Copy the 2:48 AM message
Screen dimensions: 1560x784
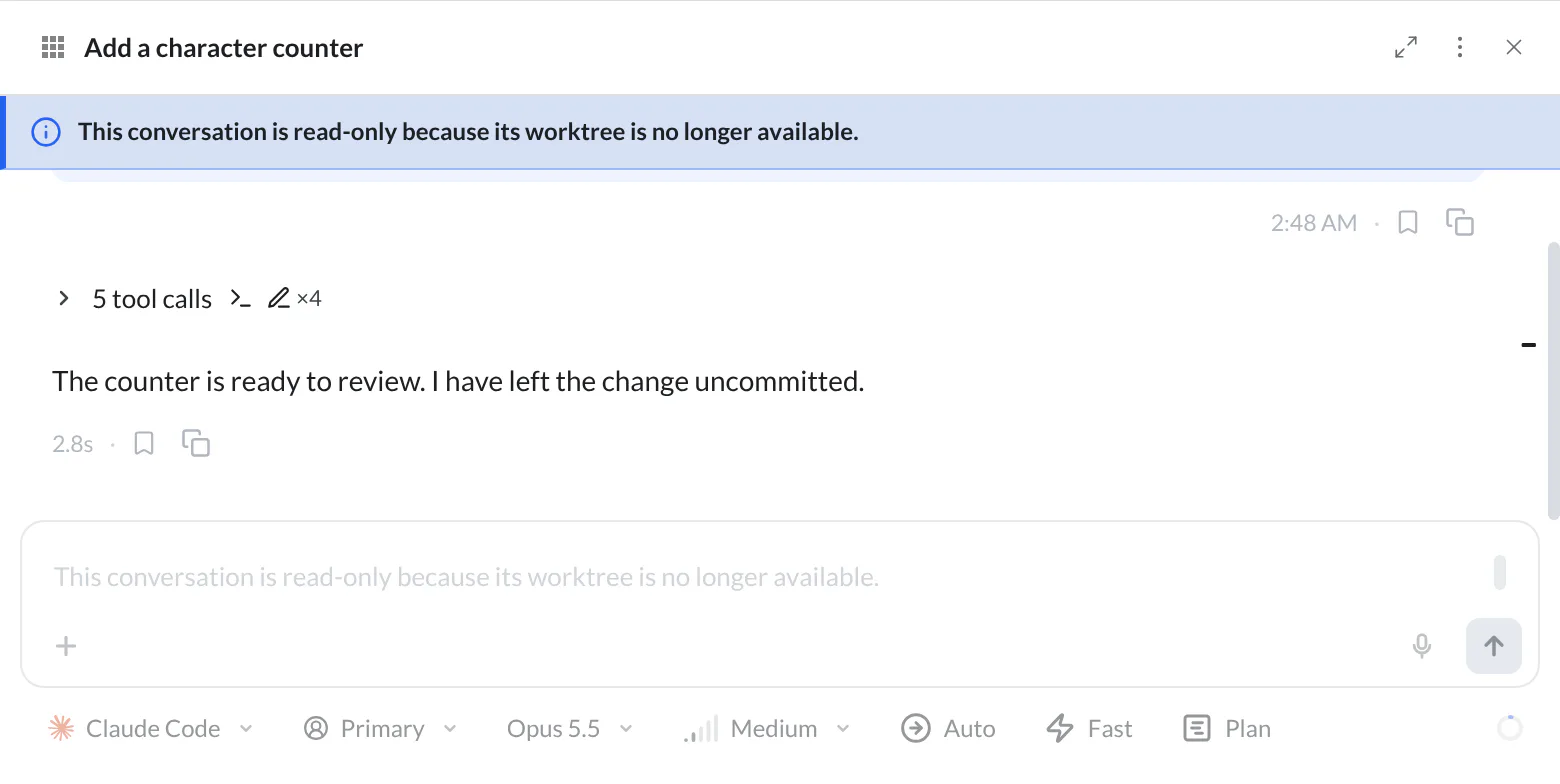pos(1460,222)
